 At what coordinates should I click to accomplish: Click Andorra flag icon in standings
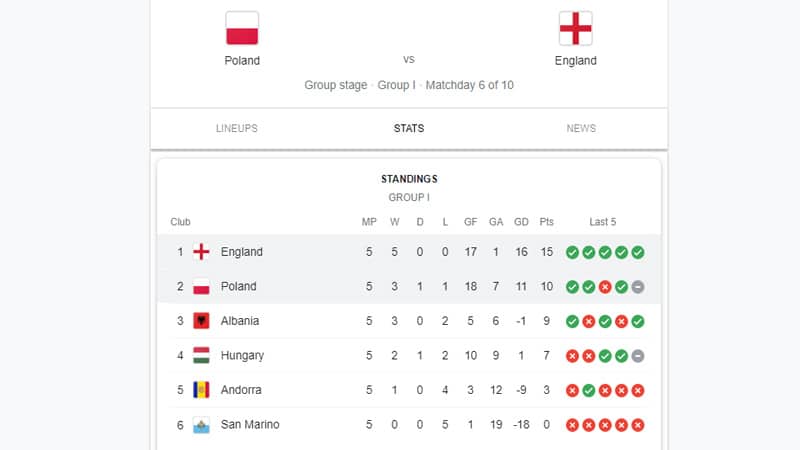coord(201,390)
